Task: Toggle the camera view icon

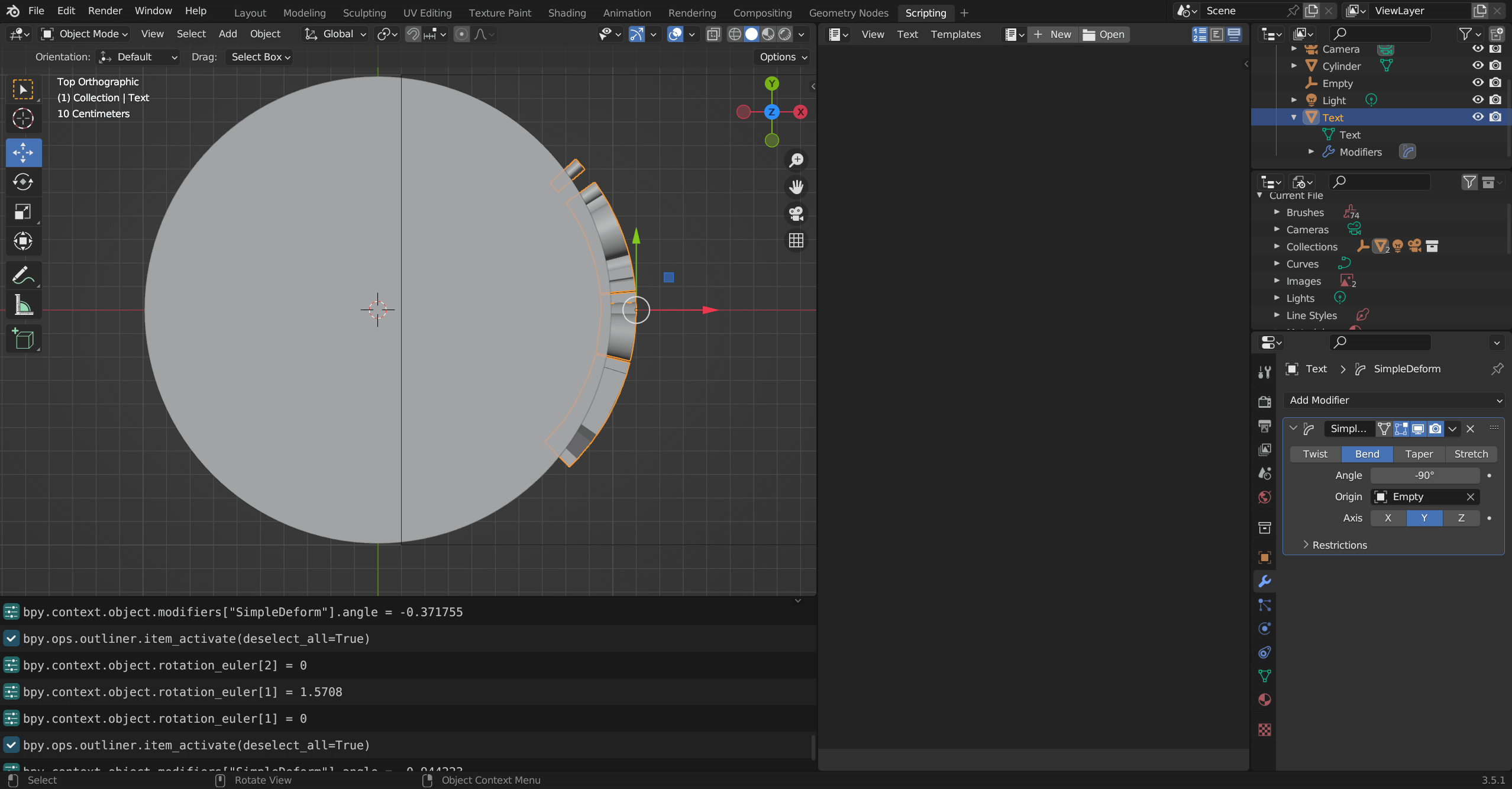Action: 796,214
